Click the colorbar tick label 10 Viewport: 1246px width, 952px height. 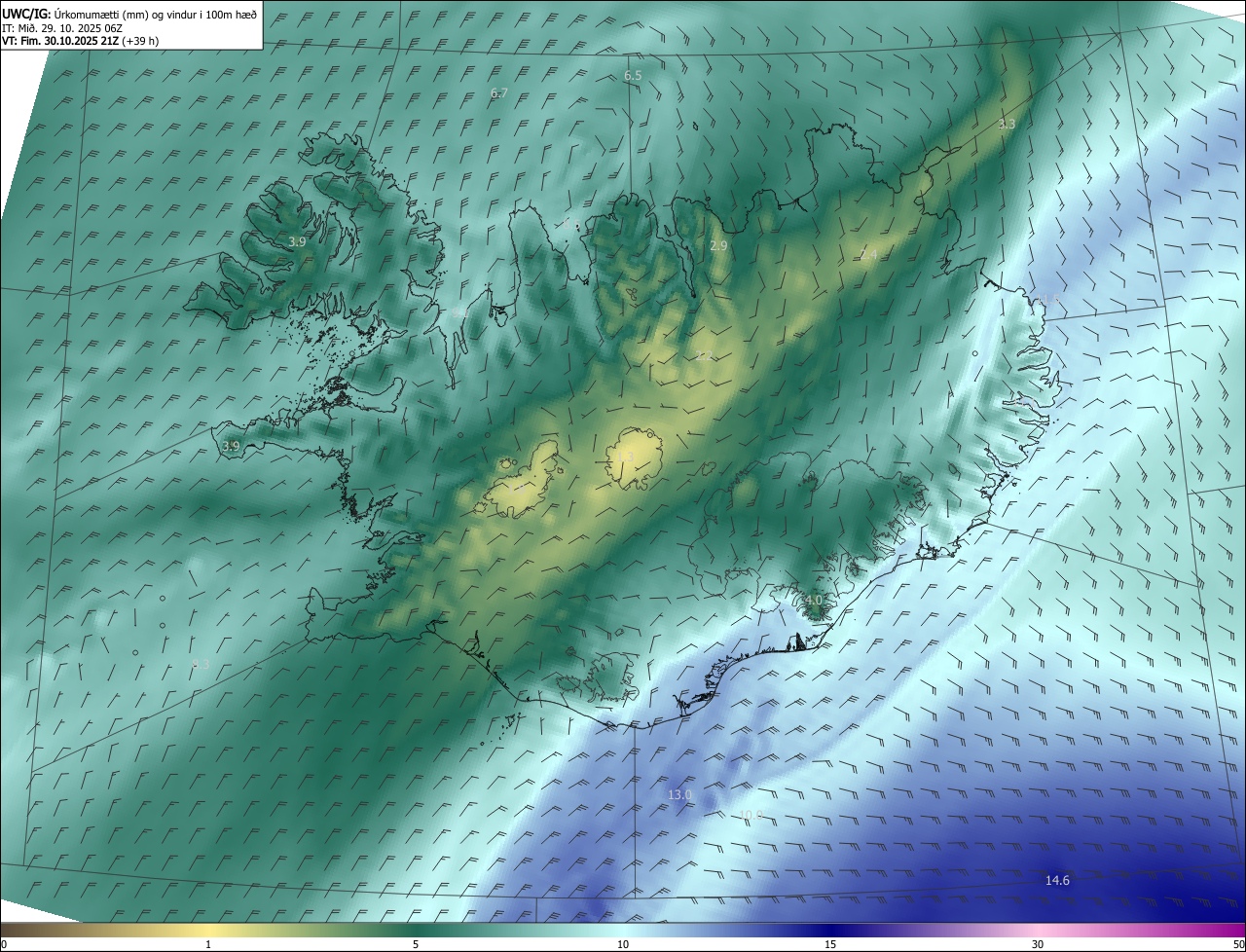tap(623, 944)
